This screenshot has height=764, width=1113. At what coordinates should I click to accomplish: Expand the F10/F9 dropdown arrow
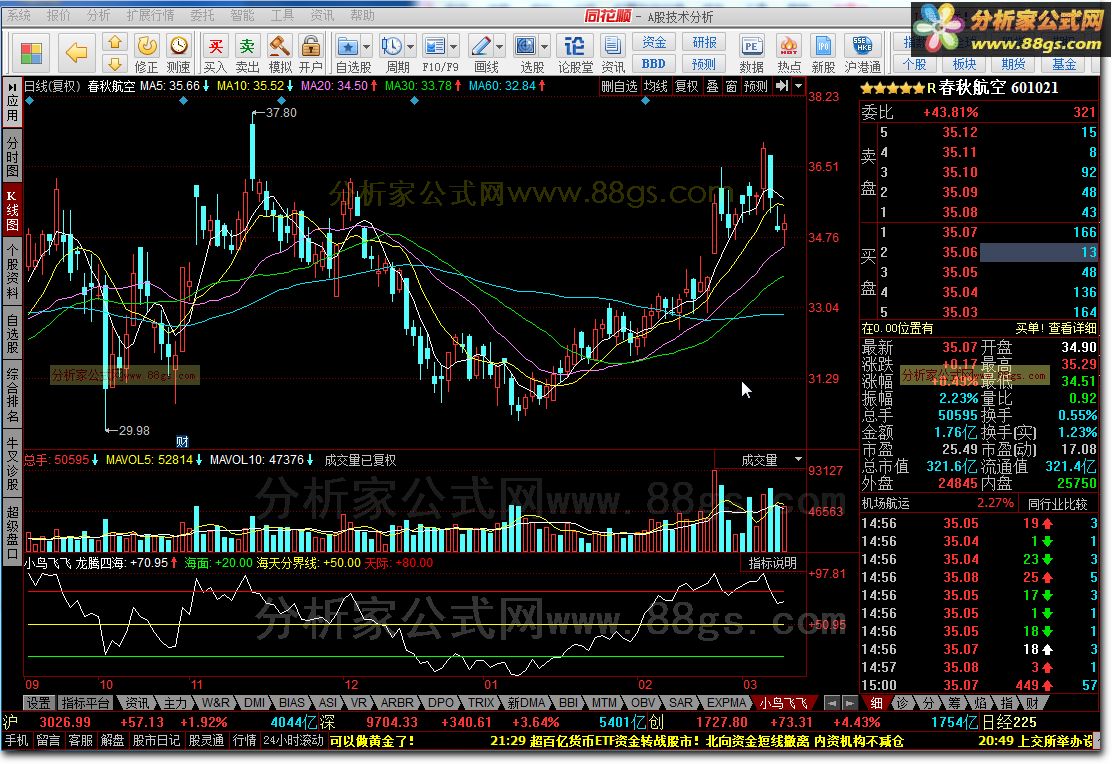(x=454, y=48)
